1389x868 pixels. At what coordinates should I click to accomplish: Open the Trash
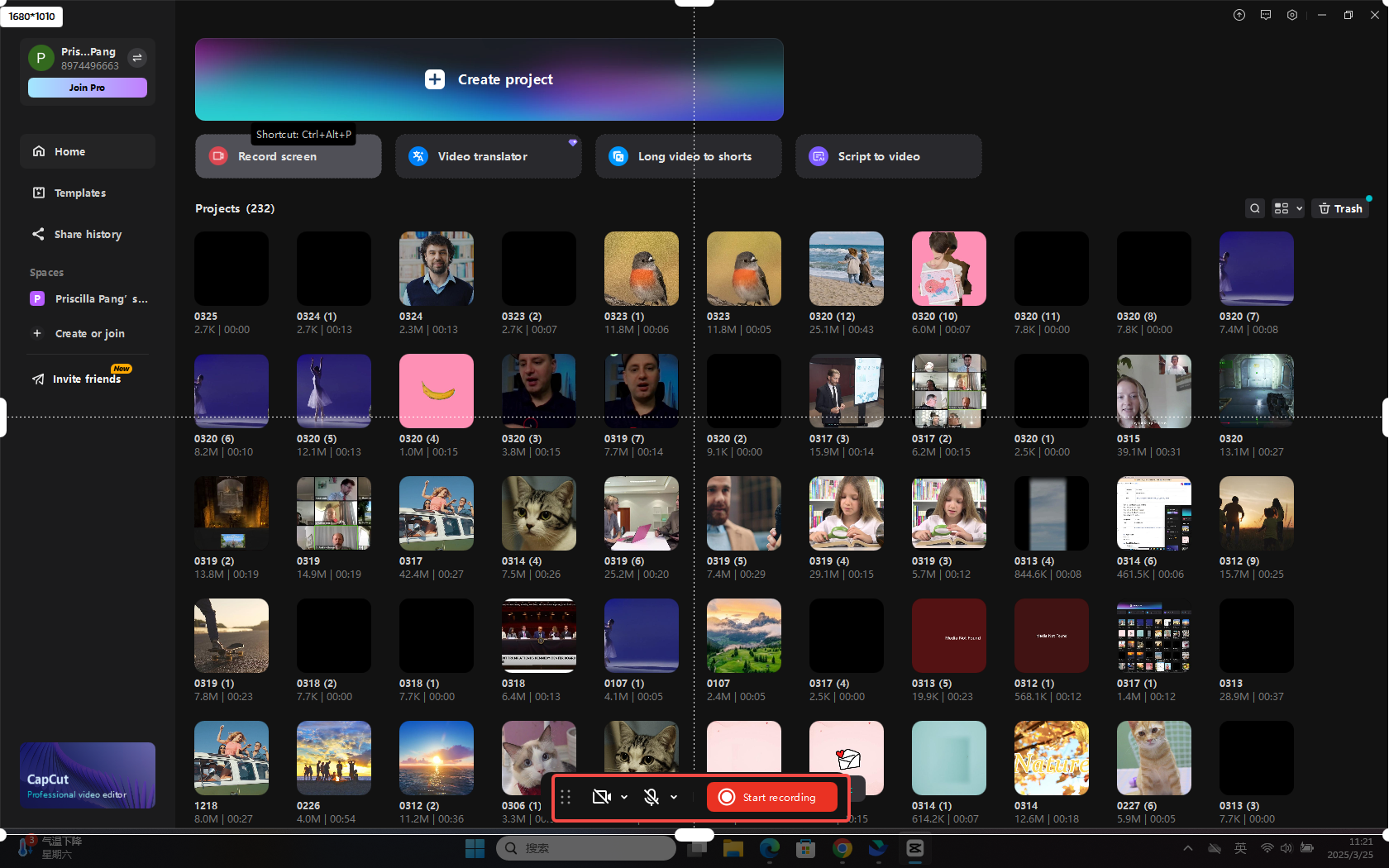pos(1340,208)
